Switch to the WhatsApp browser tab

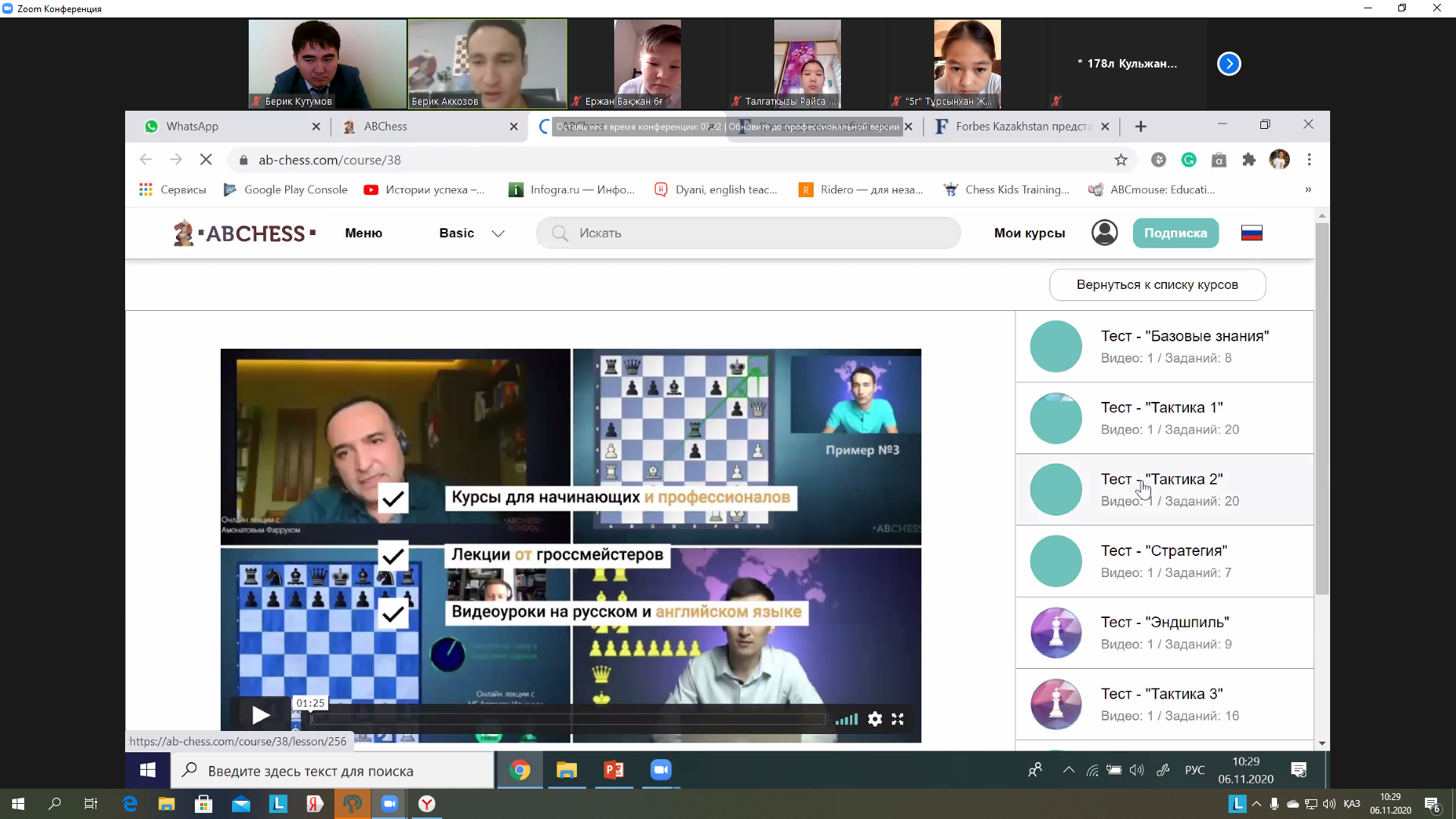click(x=227, y=127)
